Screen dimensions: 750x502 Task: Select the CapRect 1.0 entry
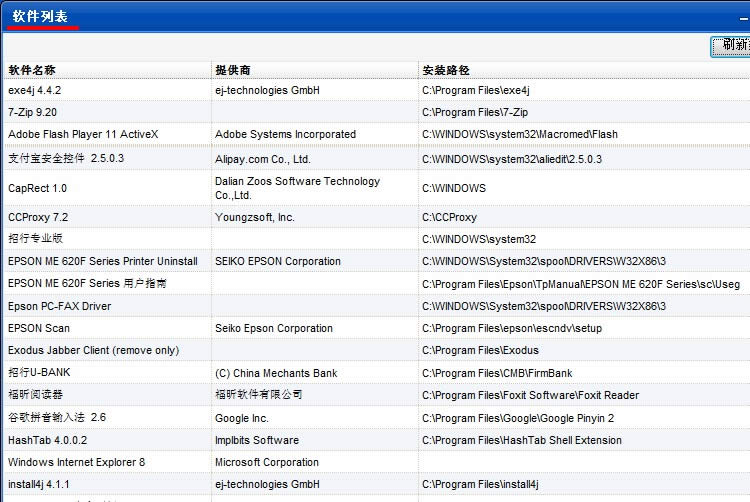point(37,188)
